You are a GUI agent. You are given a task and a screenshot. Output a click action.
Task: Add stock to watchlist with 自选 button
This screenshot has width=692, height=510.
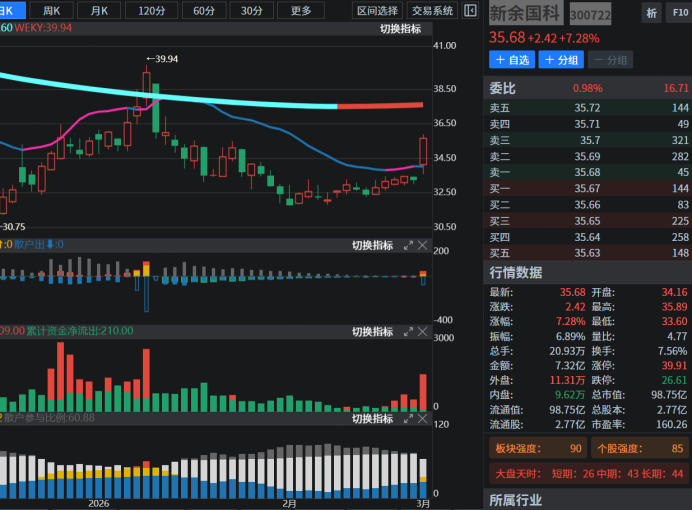[x=512, y=60]
